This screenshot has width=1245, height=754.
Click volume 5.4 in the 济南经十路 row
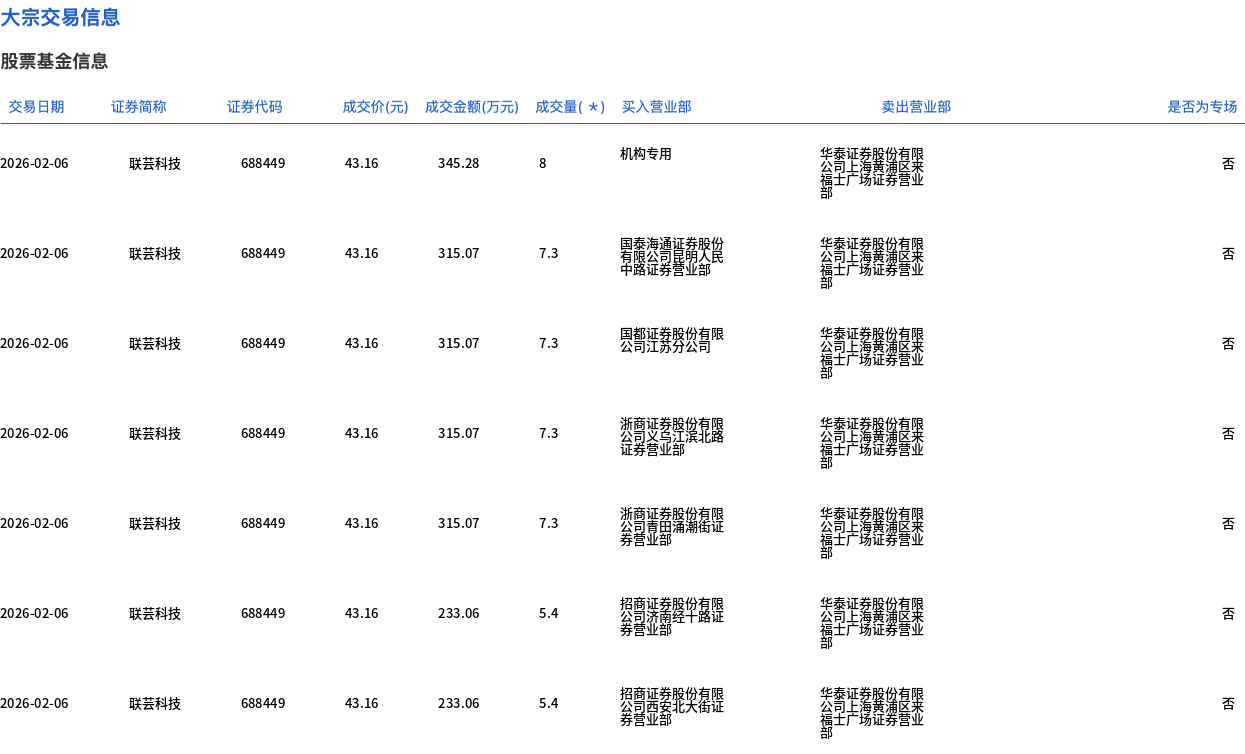point(548,613)
